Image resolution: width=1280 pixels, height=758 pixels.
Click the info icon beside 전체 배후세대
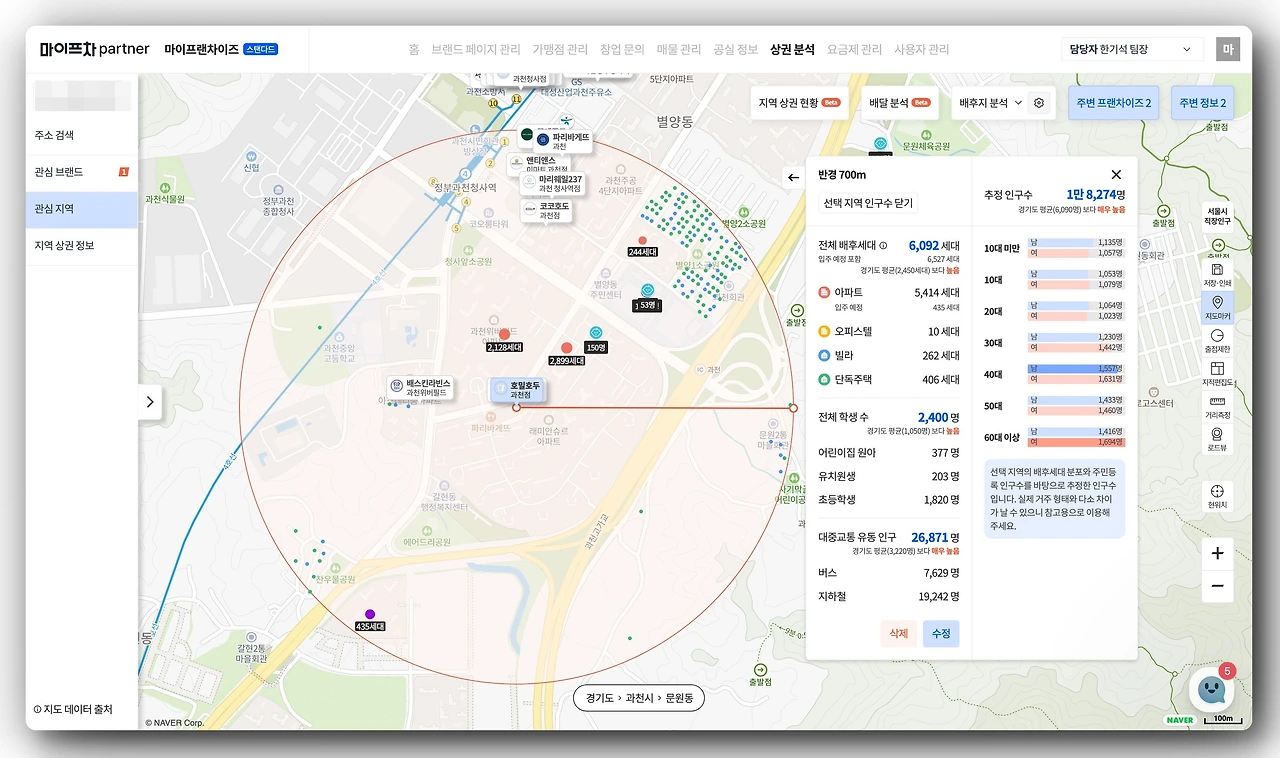coord(883,245)
